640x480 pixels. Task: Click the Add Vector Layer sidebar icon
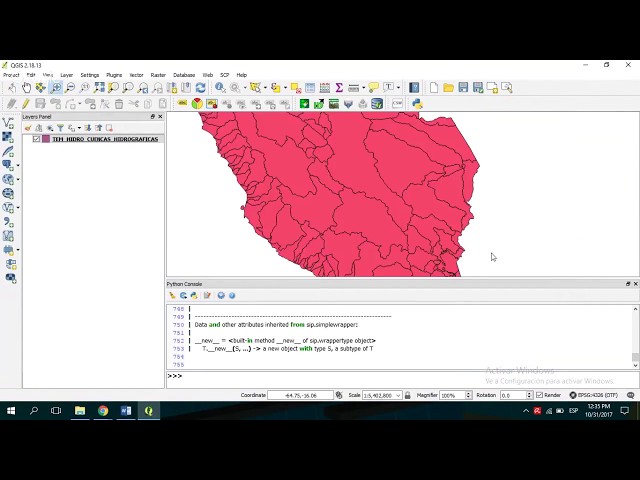coord(8,123)
